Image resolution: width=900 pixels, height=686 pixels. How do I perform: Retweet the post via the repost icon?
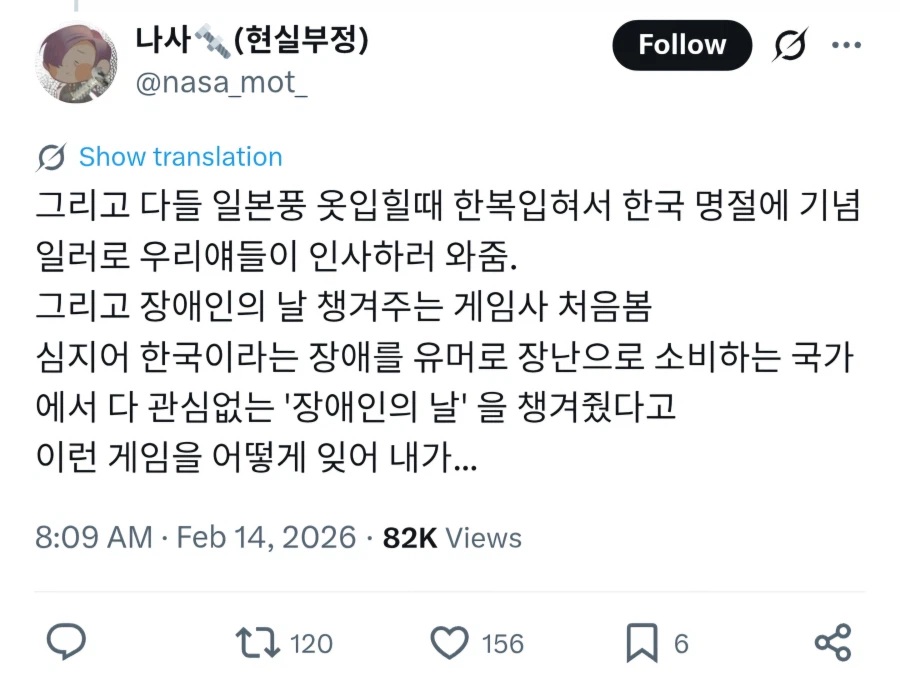256,643
